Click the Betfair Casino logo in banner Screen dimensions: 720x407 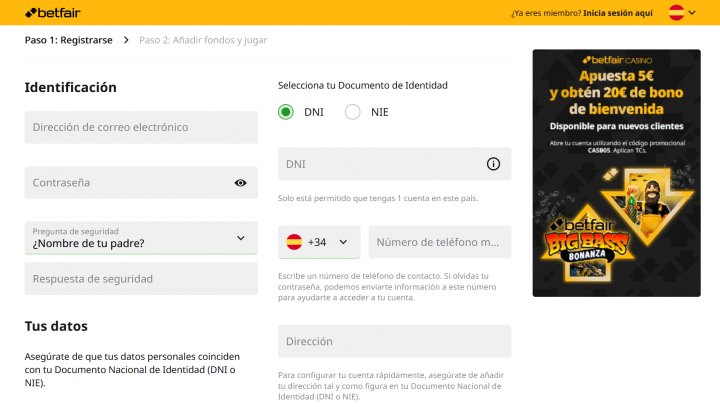coord(617,60)
